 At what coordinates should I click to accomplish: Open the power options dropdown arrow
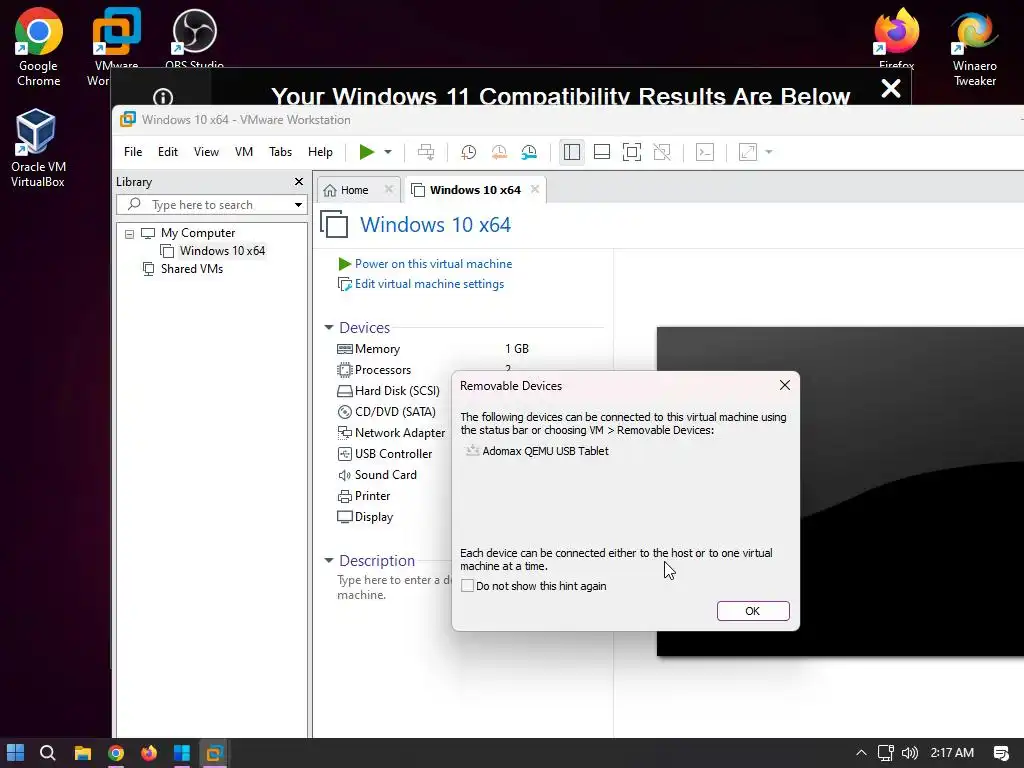coord(388,152)
